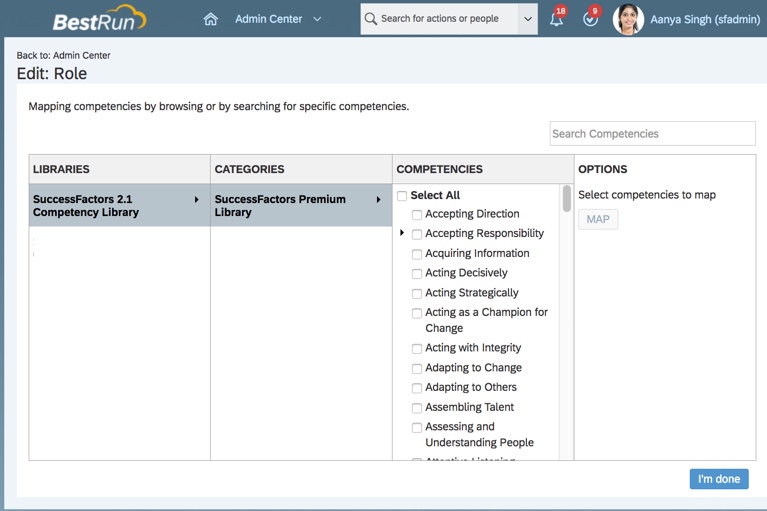Expand the Accepting Responsibility competency arrow

tap(402, 233)
